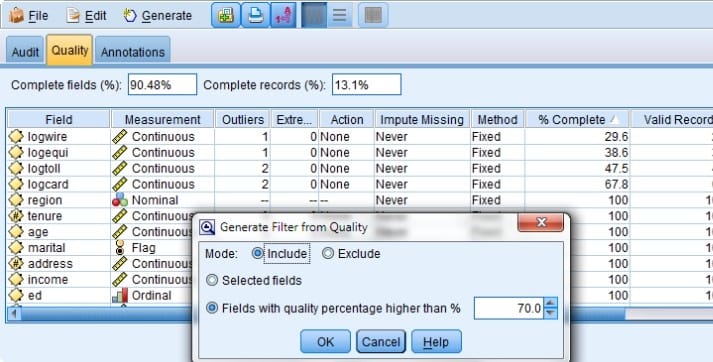Select the Quality tab

[x=70, y=50]
